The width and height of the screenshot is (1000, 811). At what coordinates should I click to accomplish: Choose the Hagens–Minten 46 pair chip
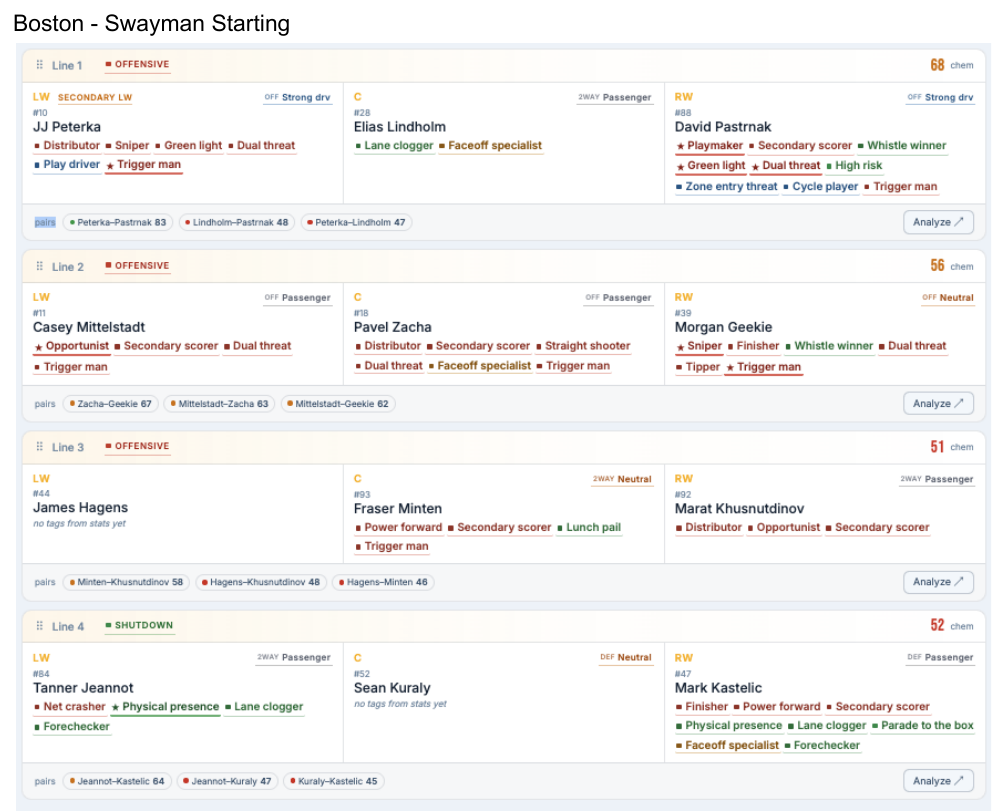coord(383,582)
